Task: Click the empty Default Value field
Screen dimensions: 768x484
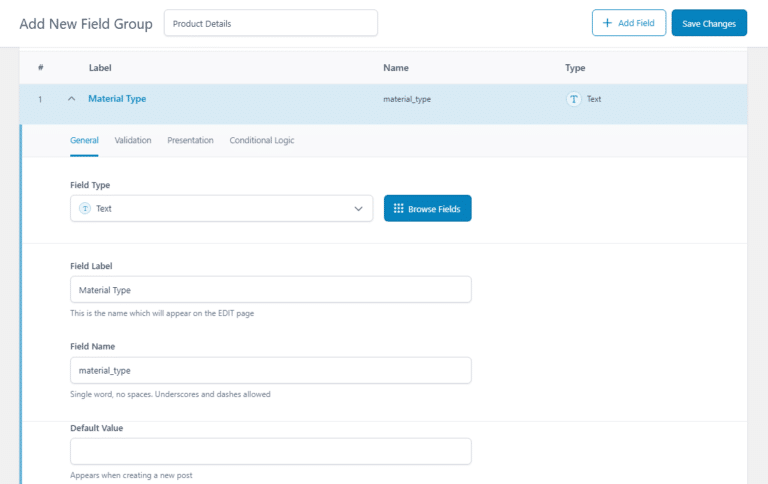Action: point(270,451)
